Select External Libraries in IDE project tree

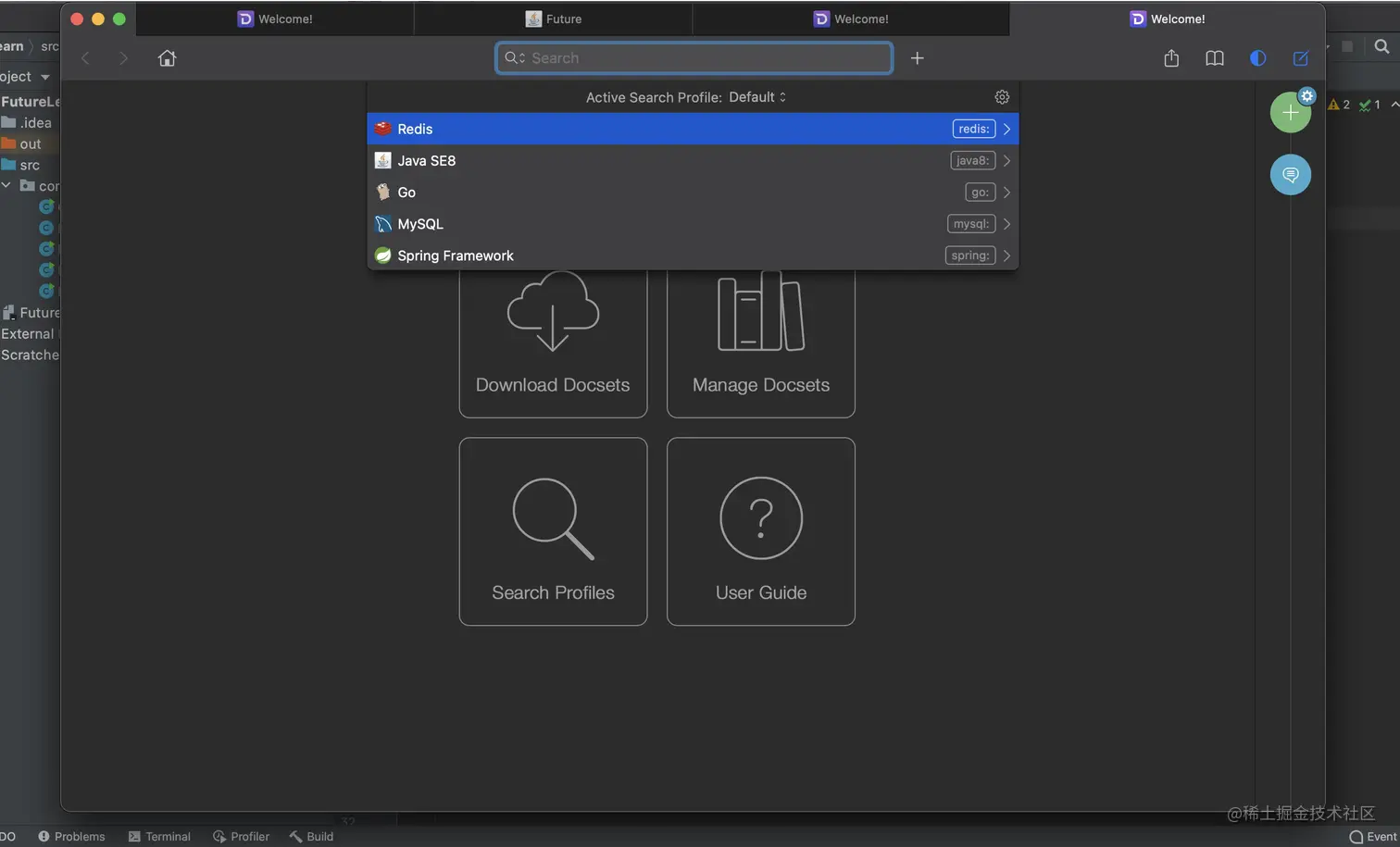(29, 334)
